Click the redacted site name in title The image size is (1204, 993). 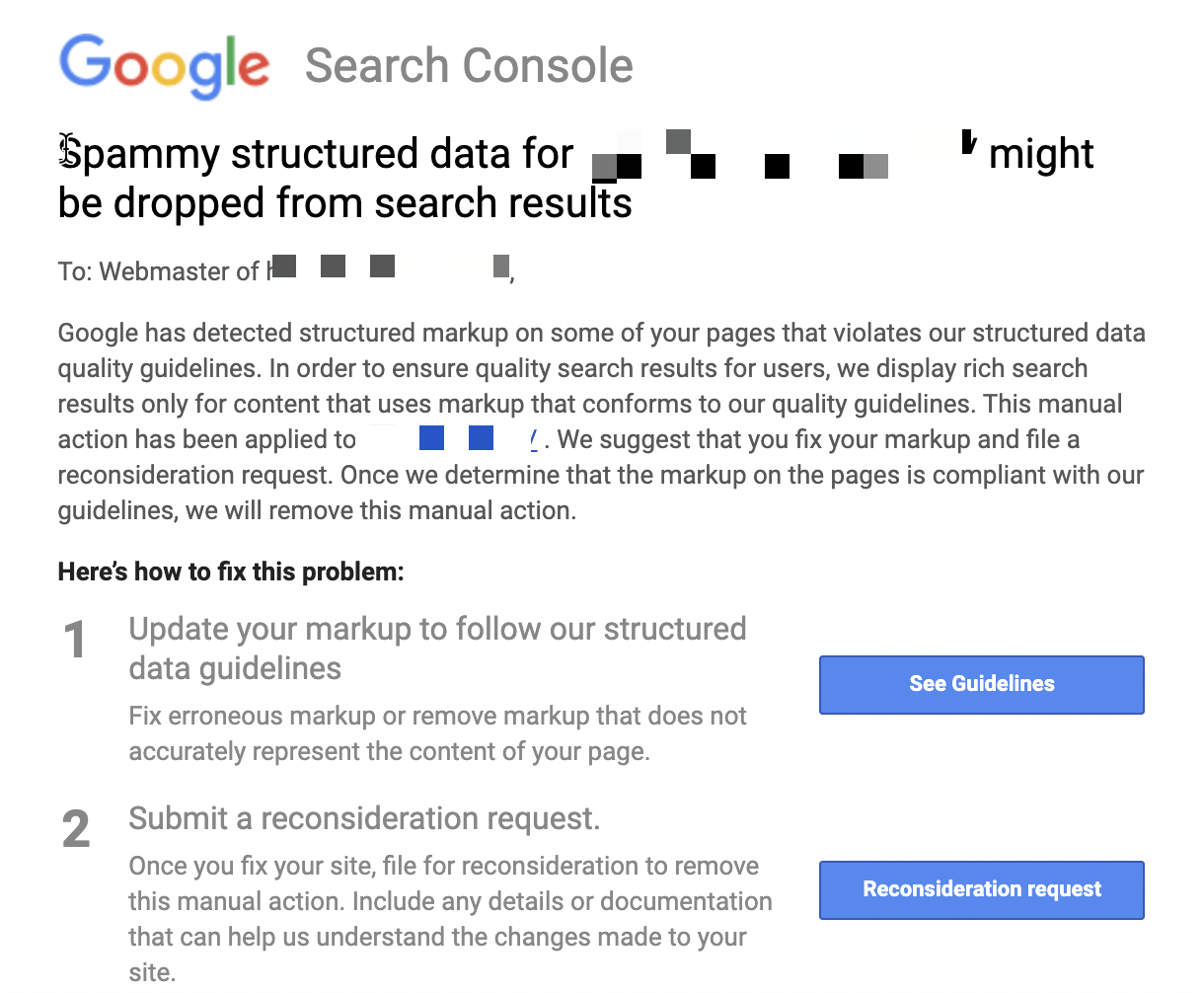785,155
